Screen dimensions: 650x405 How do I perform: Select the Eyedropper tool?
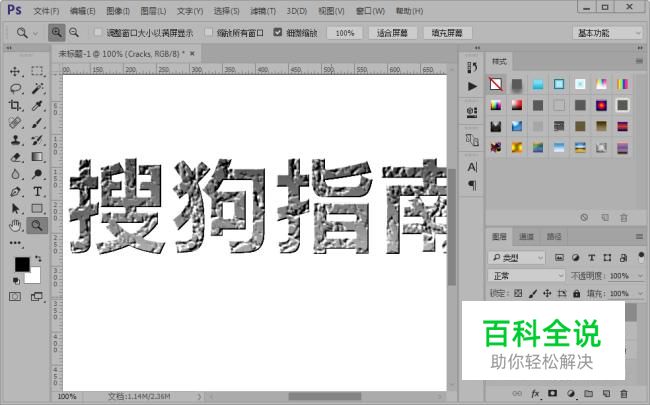click(x=37, y=106)
